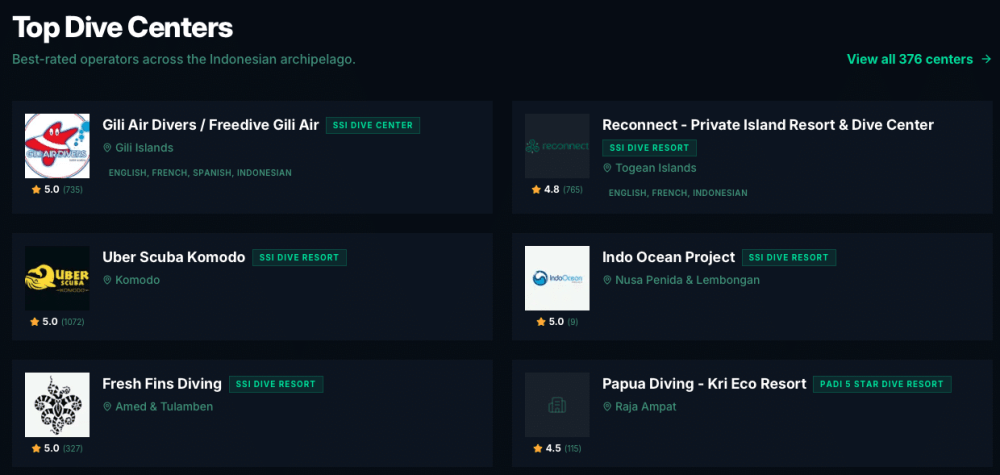Image resolution: width=1000 pixels, height=475 pixels.
Task: Select Gili Islands location text
Action: coord(144,148)
